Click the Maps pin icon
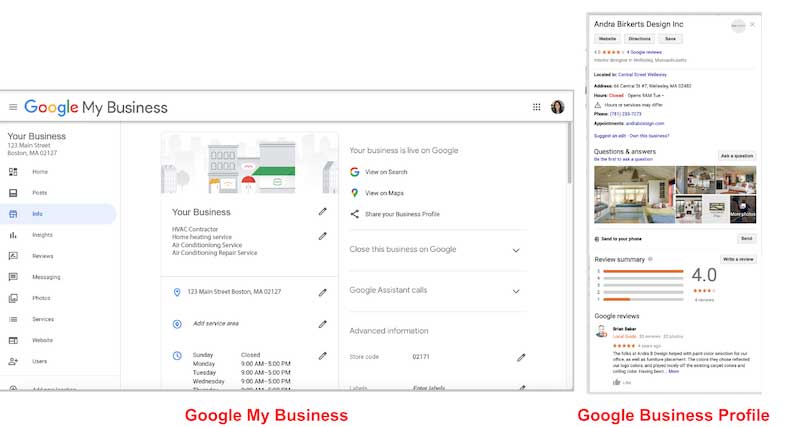Viewport: 787px width, 427px height. tap(354, 193)
